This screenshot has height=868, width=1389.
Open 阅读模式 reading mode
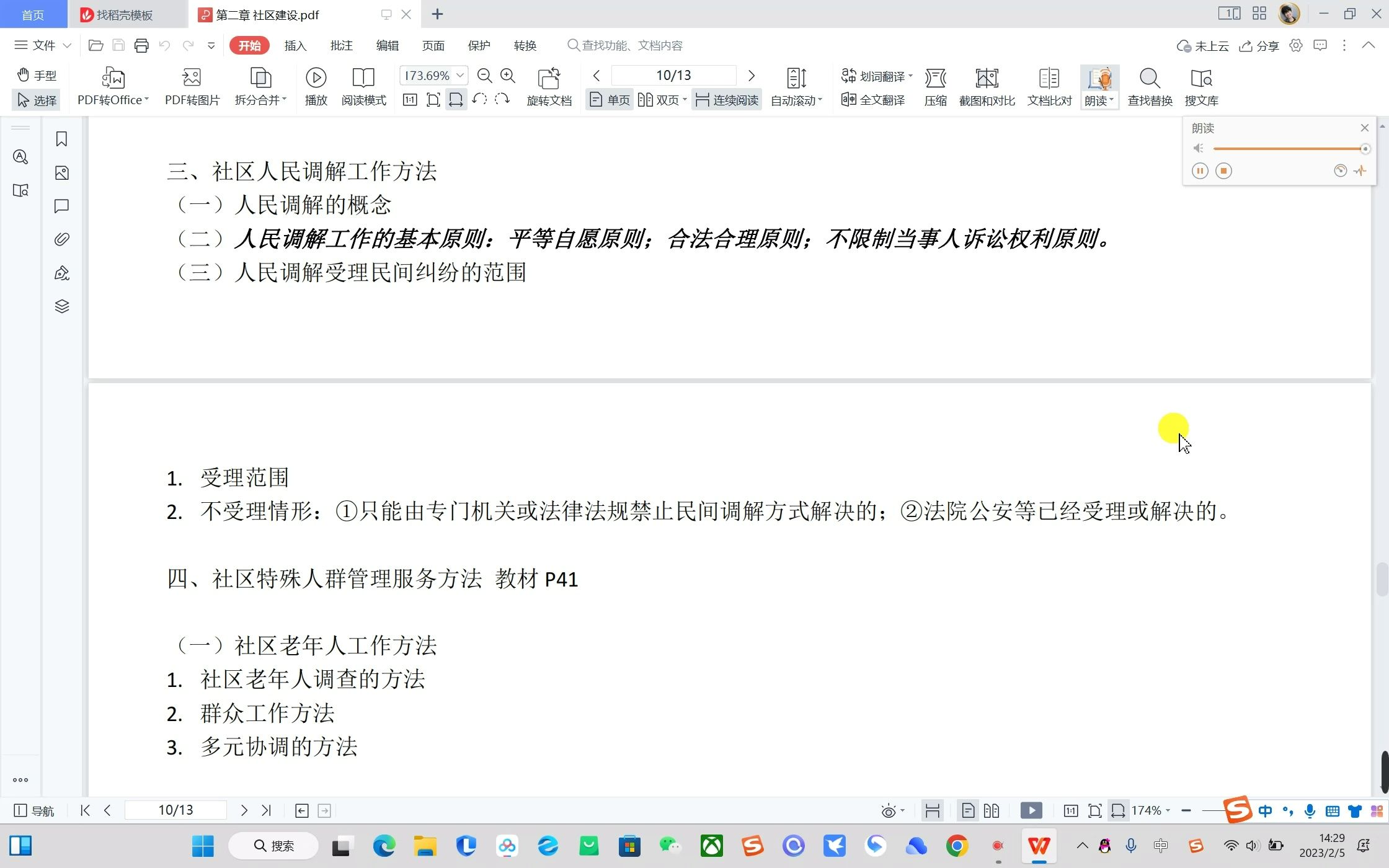tap(363, 86)
